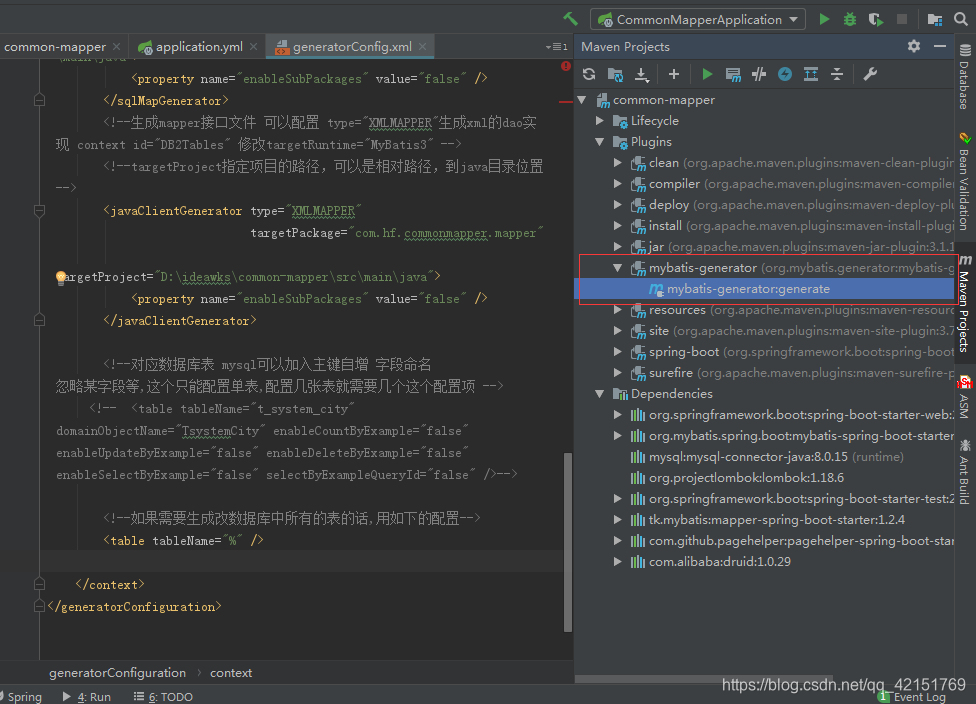Collapse the Plugins node
Screen dimensions: 976x704
[x=599, y=142]
